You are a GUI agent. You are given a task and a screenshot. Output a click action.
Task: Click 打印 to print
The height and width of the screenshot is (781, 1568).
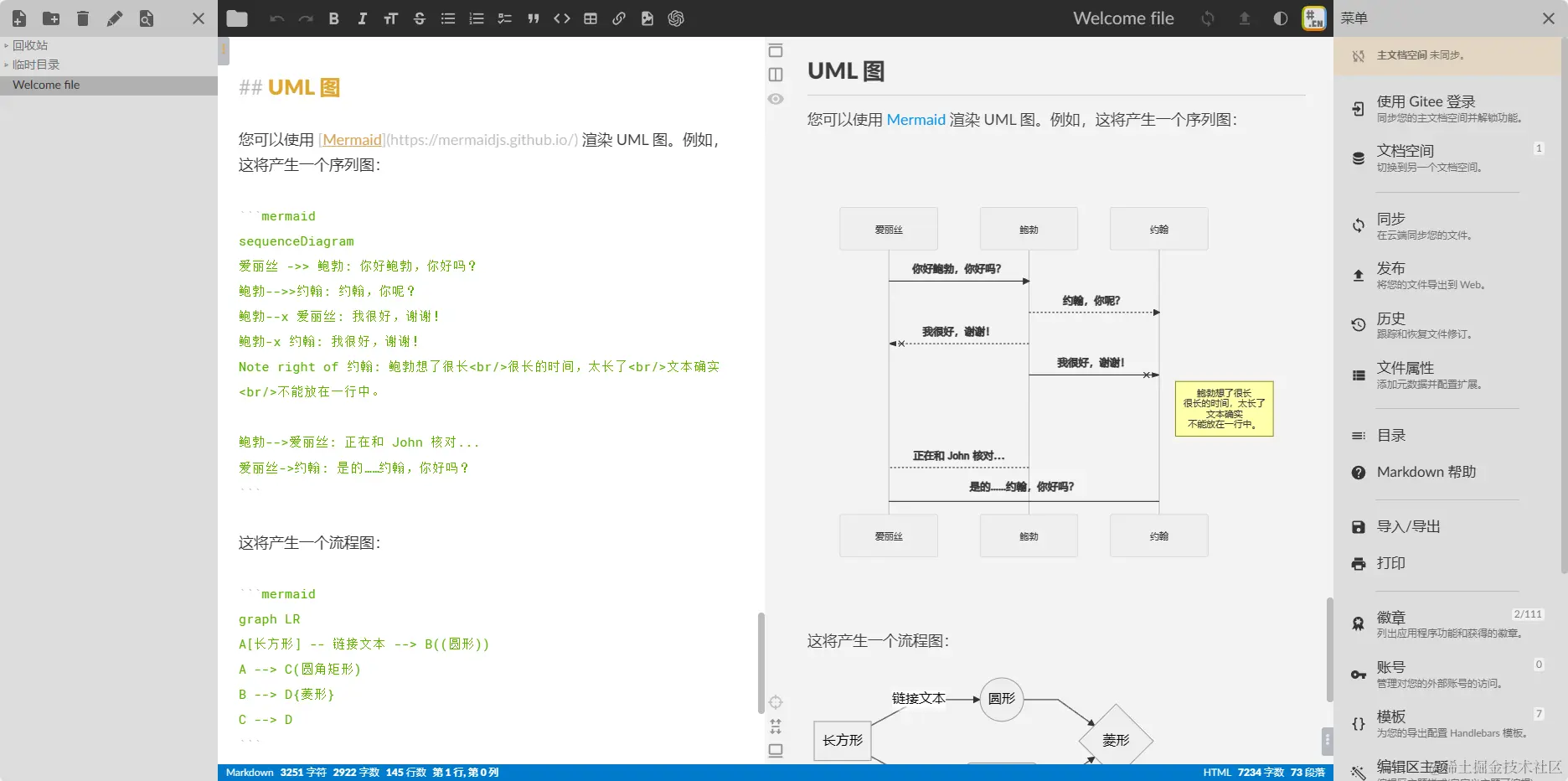pos(1447,564)
